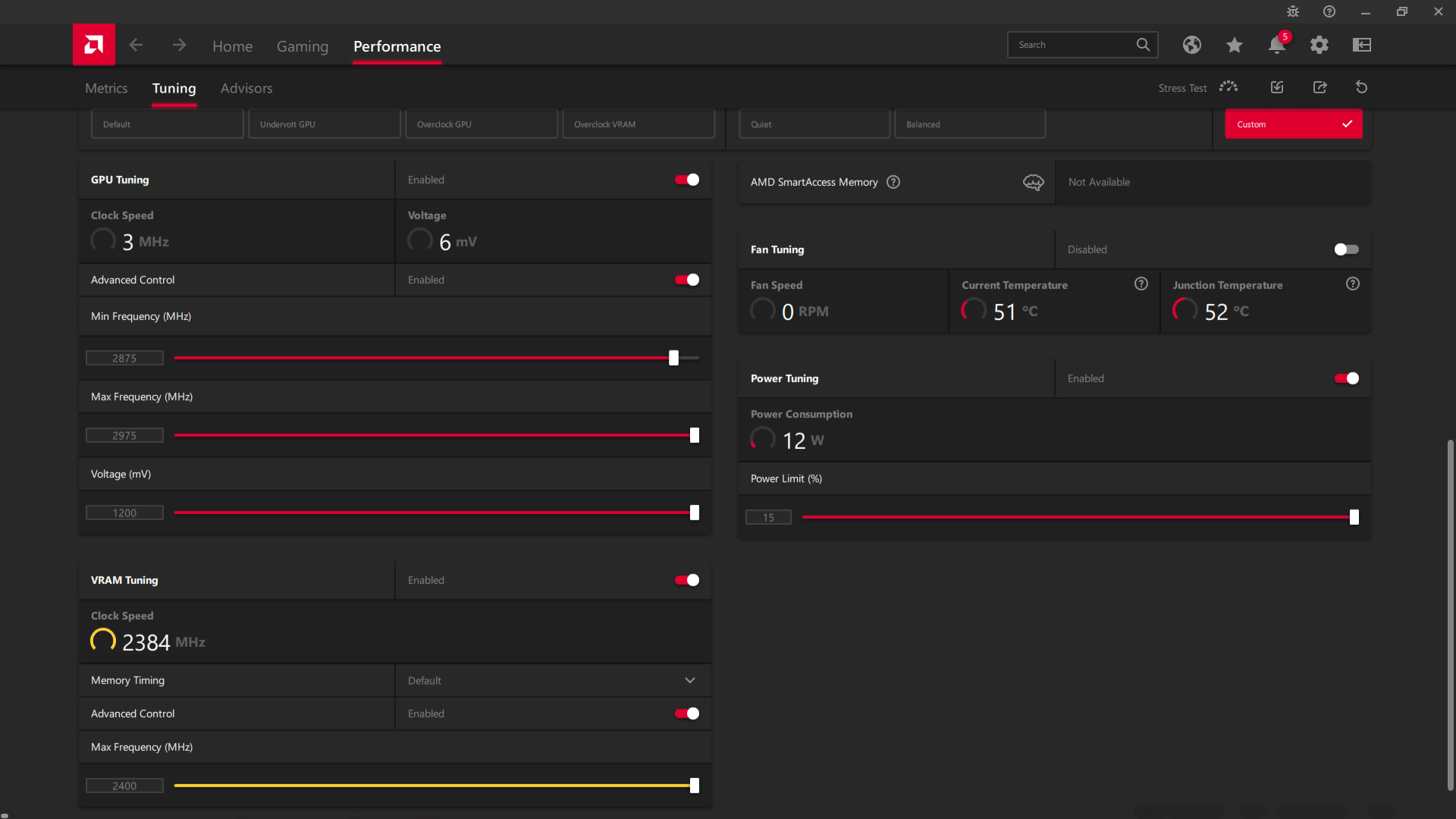Click the AMD logo home icon
The height and width of the screenshot is (819, 1456).
(x=94, y=45)
